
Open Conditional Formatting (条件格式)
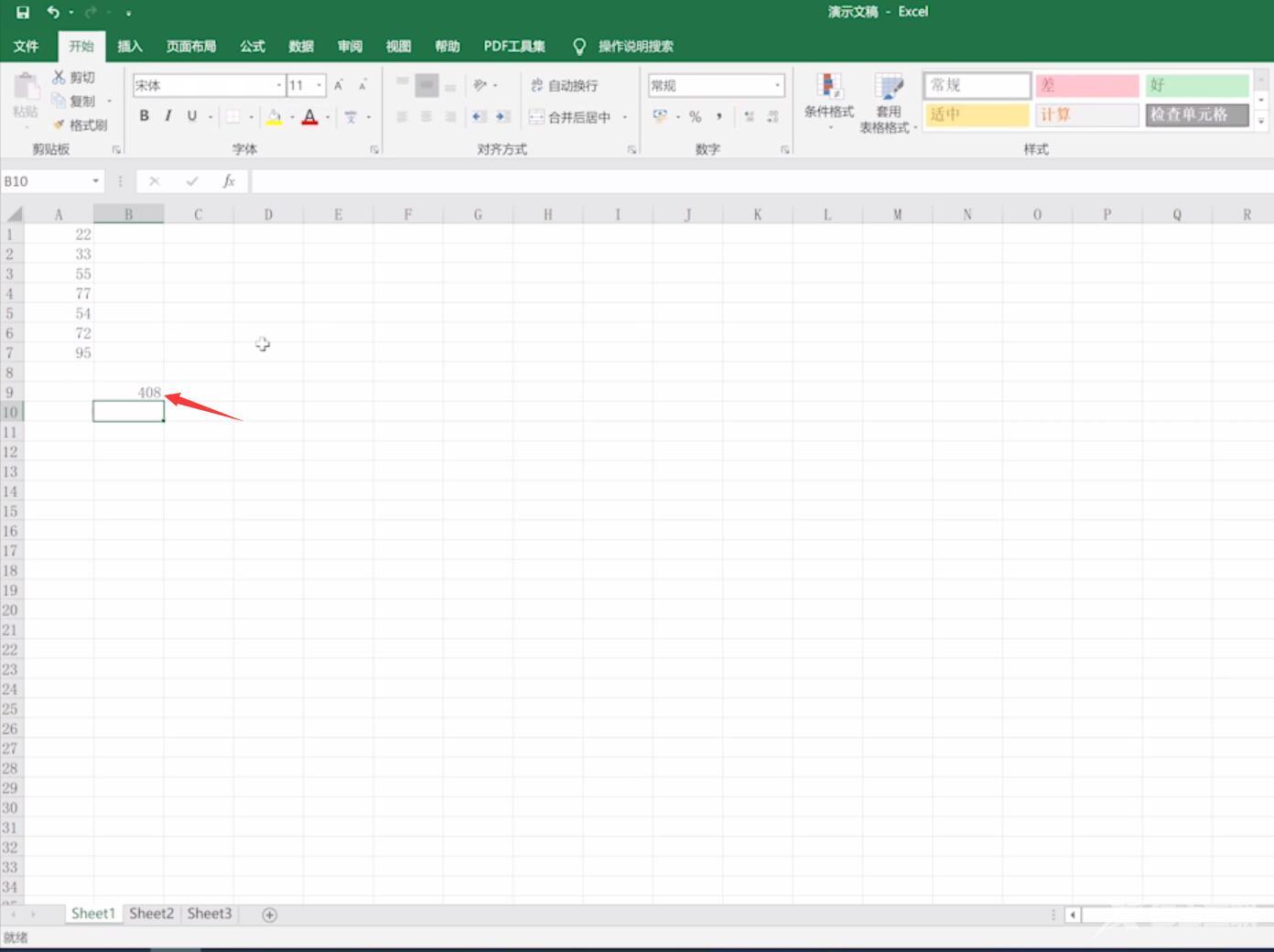click(829, 101)
